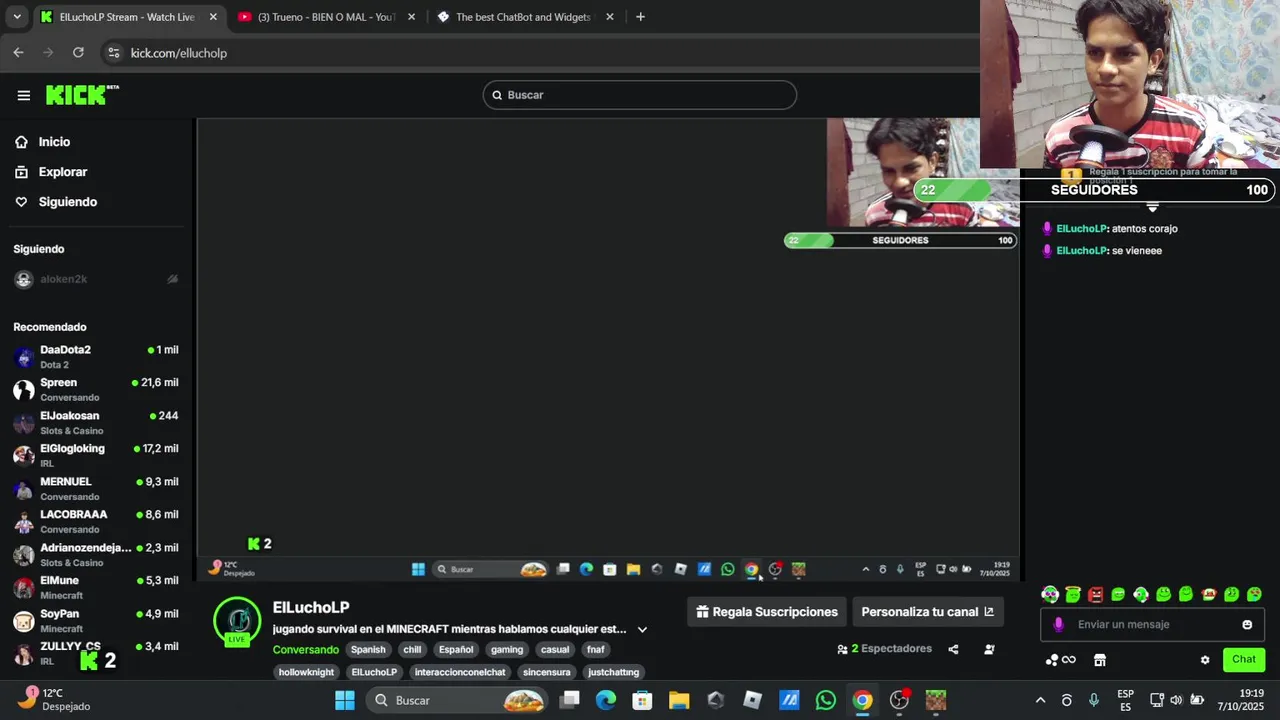Image resolution: width=1280 pixels, height=720 pixels.
Task: Open recommended channel SoyPan
Action: 96,620
